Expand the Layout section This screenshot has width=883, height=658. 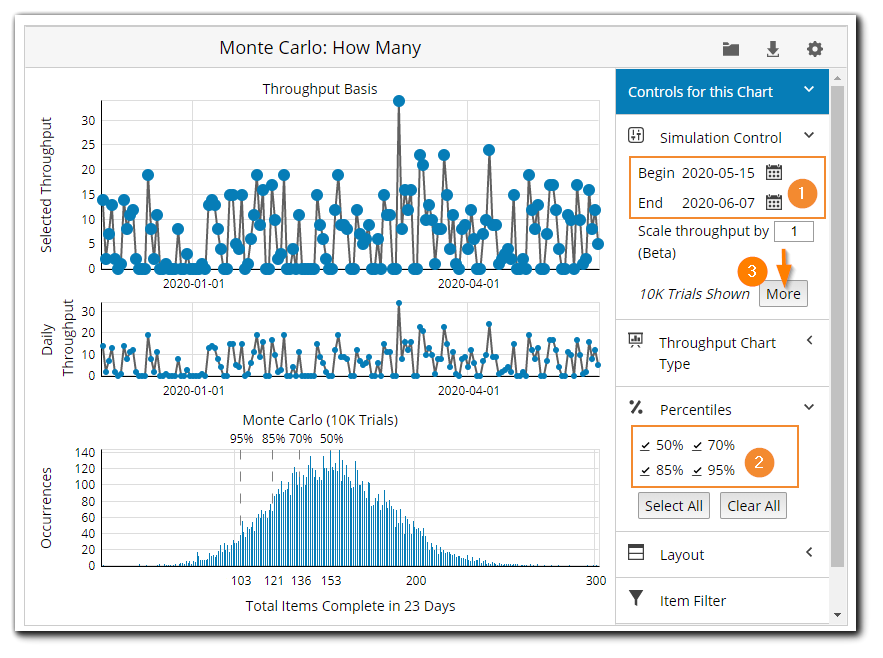coord(810,554)
